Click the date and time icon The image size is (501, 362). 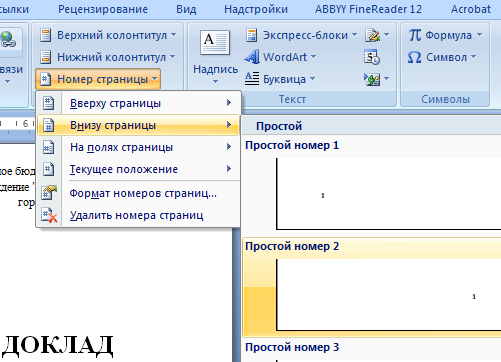pyautogui.click(x=372, y=57)
